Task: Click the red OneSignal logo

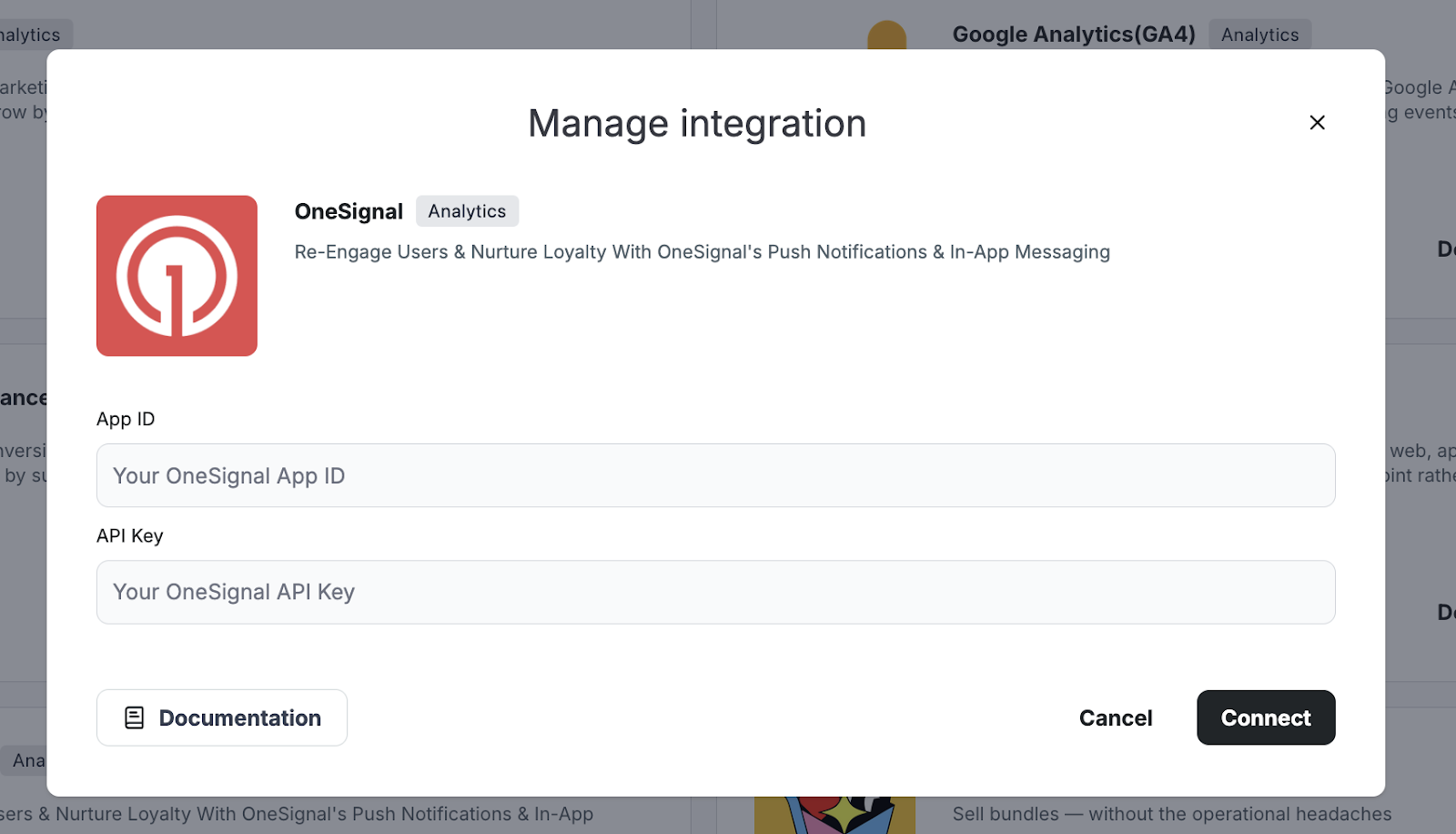Action: [177, 276]
